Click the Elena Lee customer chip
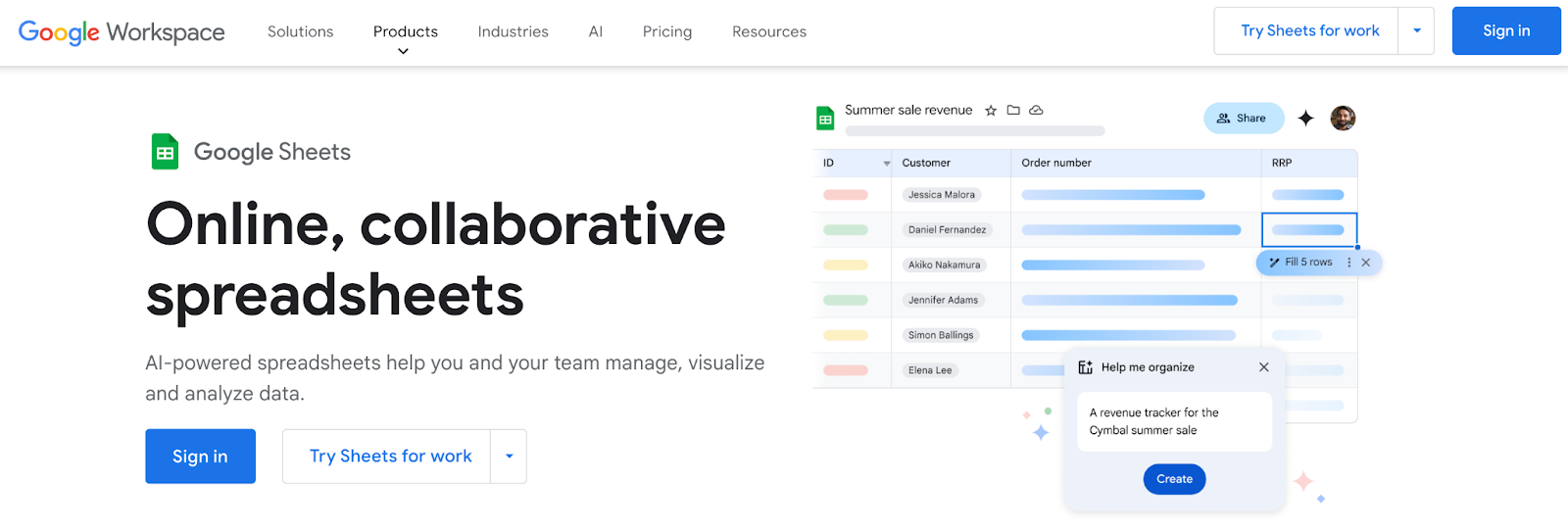 coord(930,370)
